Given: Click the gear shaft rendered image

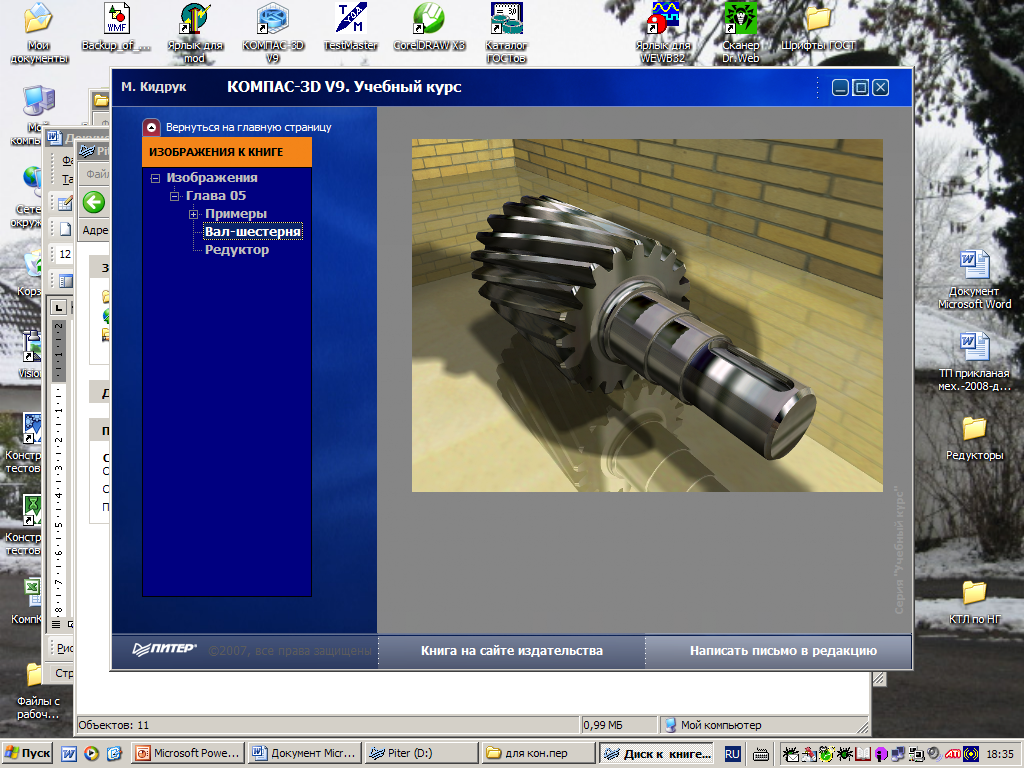Looking at the screenshot, I should coord(647,315).
